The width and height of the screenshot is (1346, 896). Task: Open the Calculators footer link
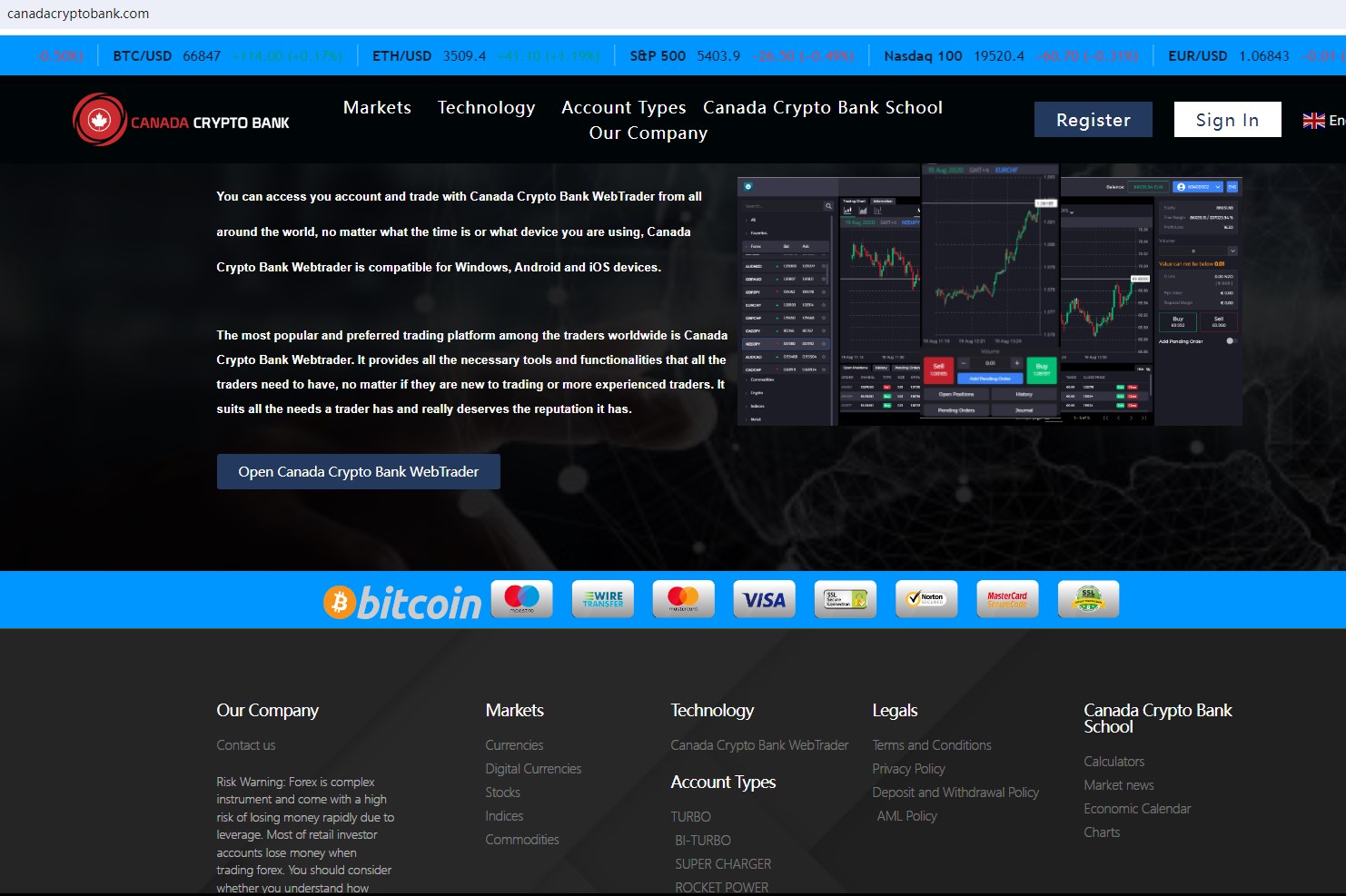[1114, 762]
